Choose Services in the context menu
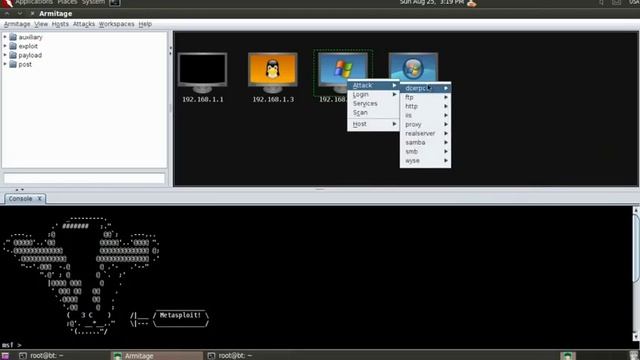 tap(373, 103)
